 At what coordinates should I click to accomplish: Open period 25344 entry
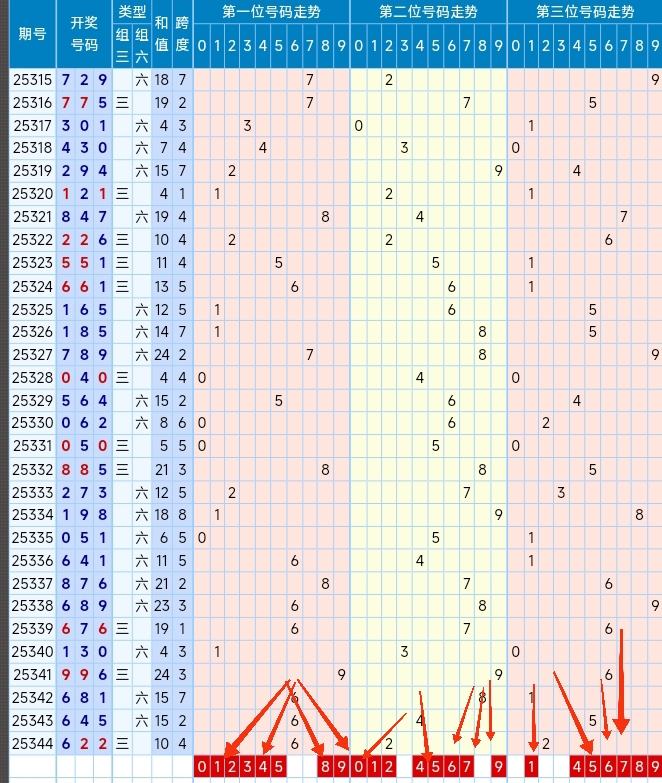pos(32,744)
